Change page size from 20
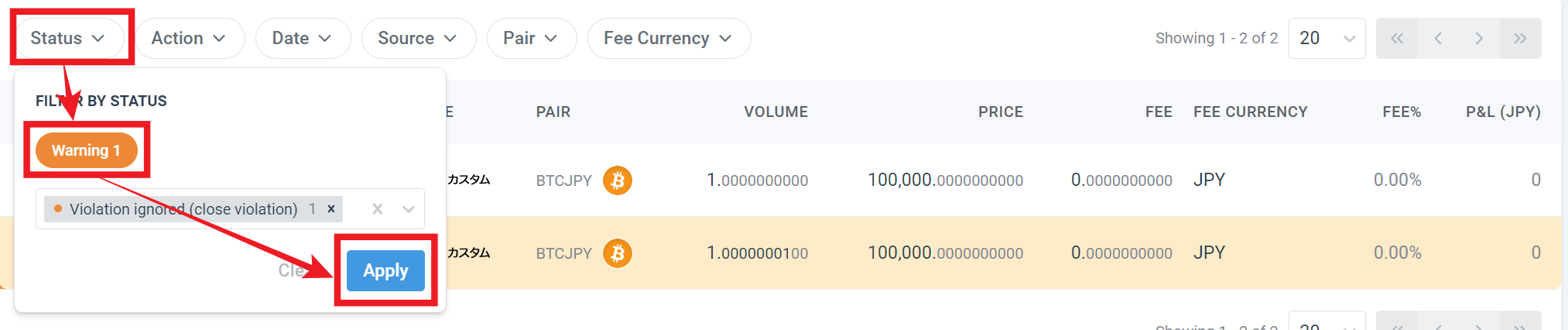The image size is (1568, 330). click(1327, 38)
